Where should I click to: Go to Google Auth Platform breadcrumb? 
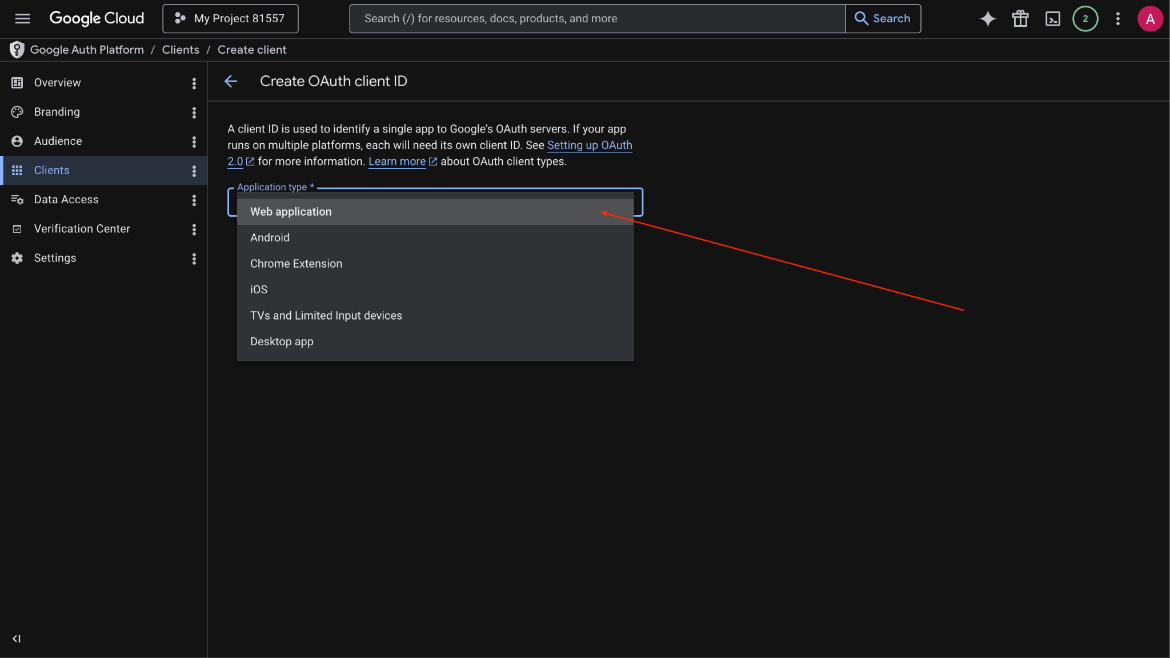(x=87, y=50)
